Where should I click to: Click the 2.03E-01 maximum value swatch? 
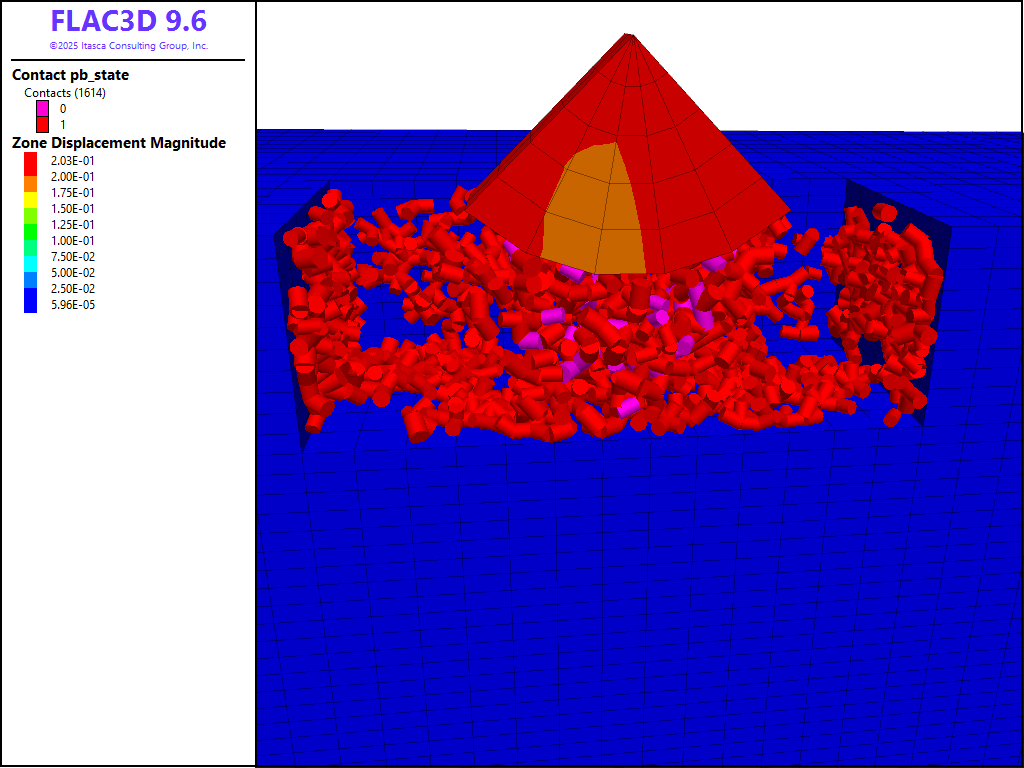click(x=31, y=160)
